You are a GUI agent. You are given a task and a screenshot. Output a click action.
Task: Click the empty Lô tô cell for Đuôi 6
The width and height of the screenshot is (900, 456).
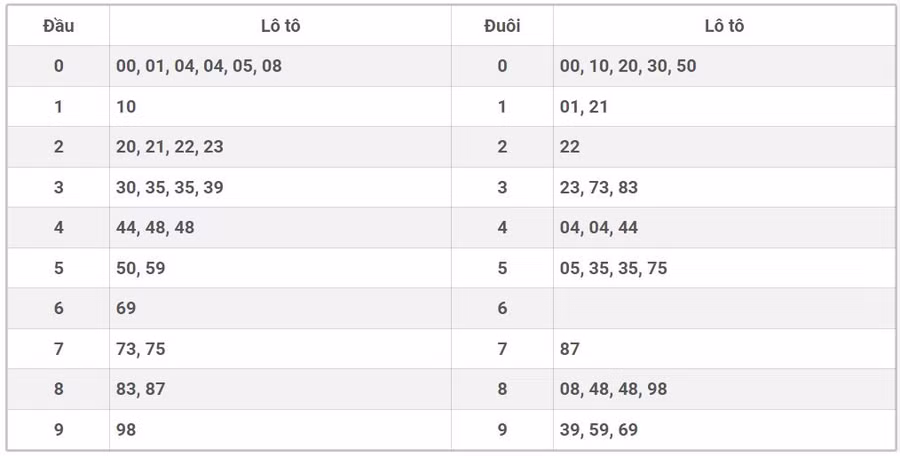coord(724,308)
